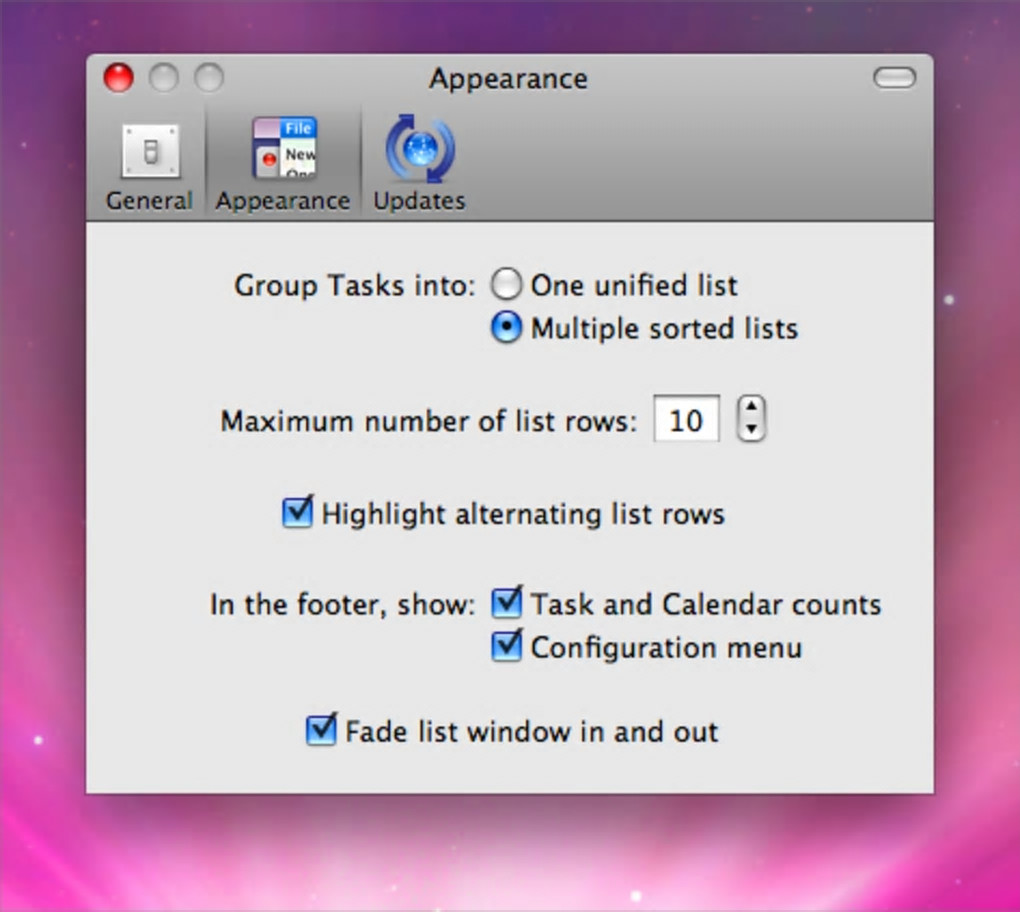Image resolution: width=1020 pixels, height=912 pixels.
Task: Switch to the Updates tab label
Action: pos(420,200)
